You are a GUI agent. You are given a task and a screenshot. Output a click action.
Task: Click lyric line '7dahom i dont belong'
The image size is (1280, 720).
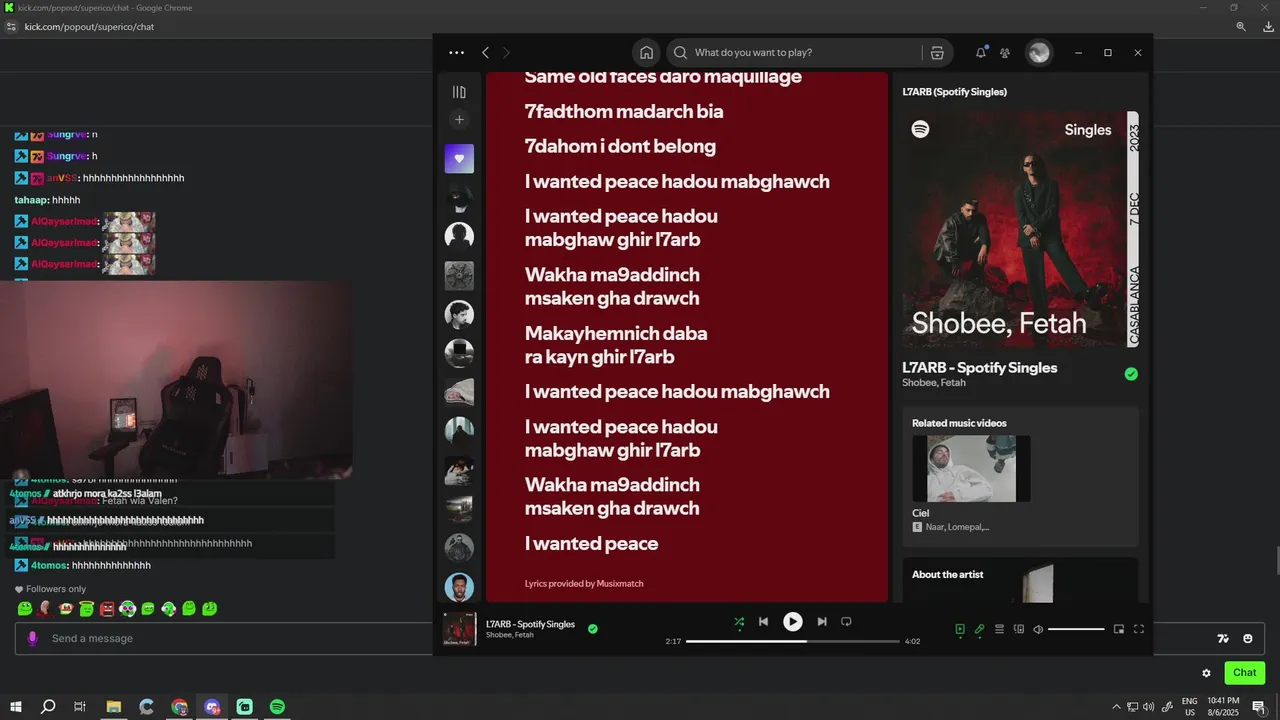pos(620,146)
